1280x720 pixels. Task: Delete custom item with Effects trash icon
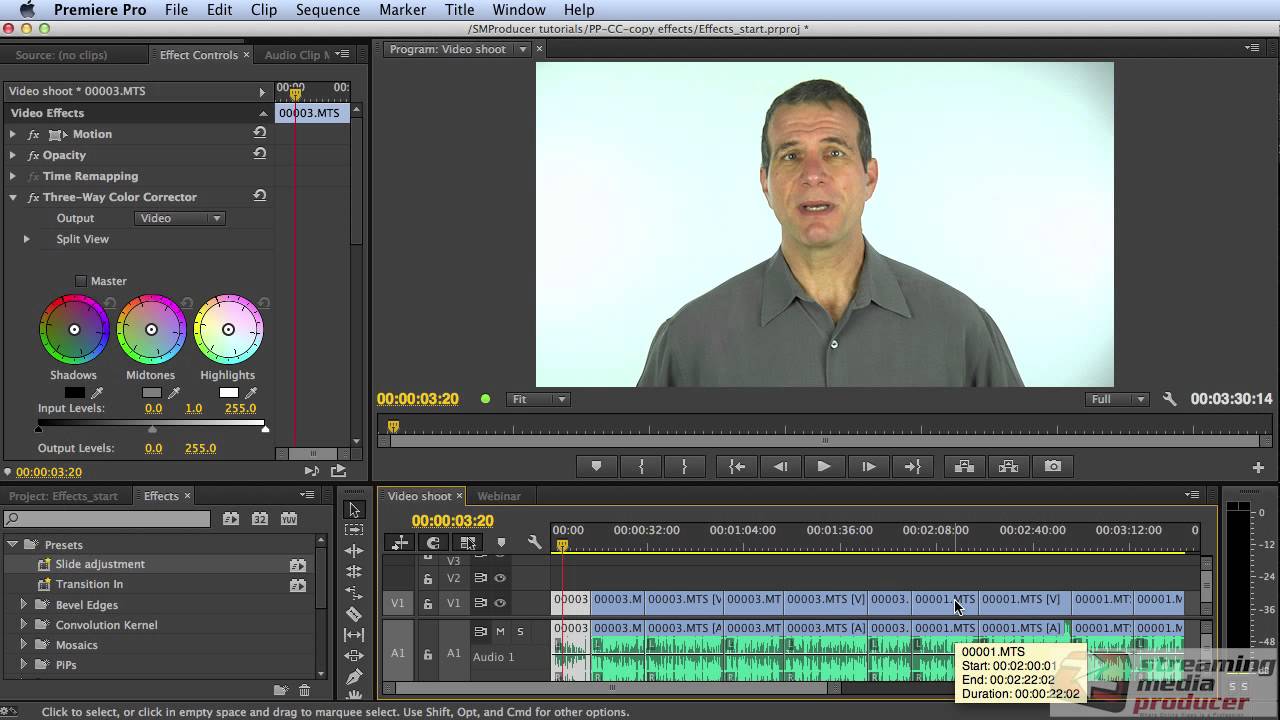point(304,690)
